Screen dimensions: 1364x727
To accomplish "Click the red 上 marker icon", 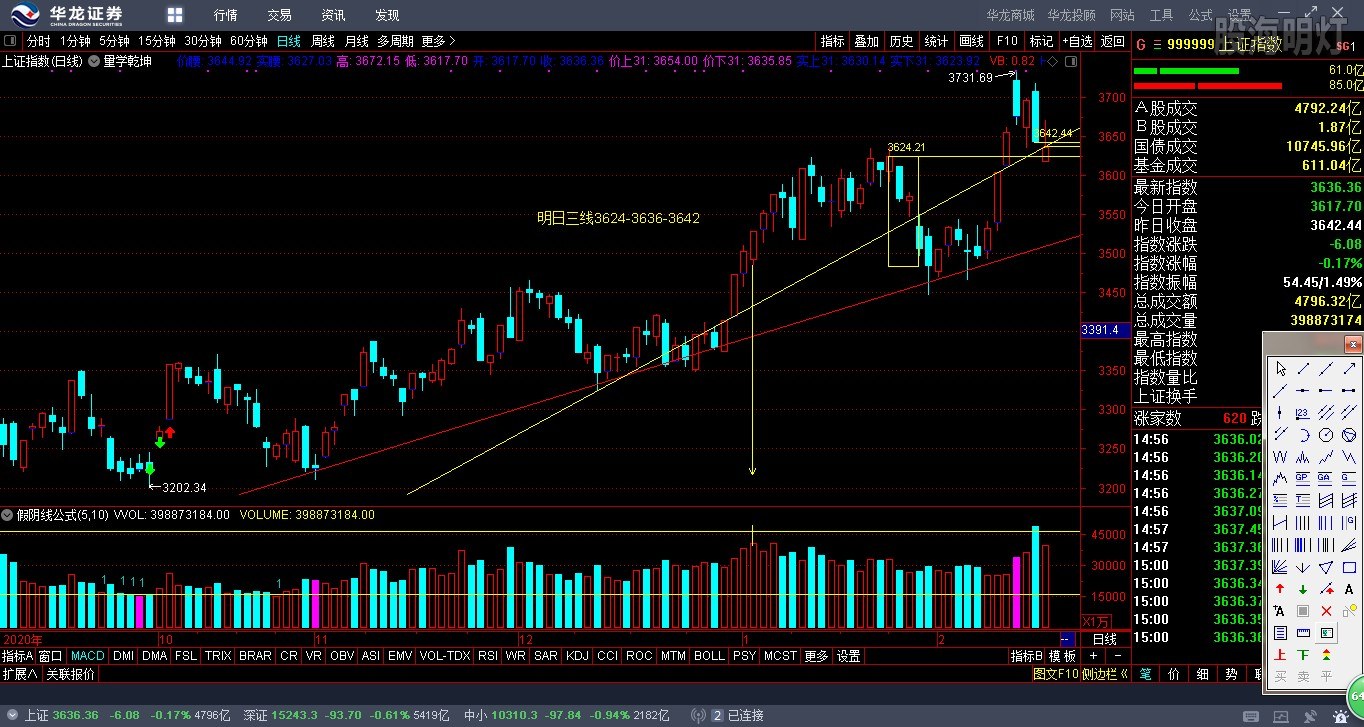I will pos(1280,655).
